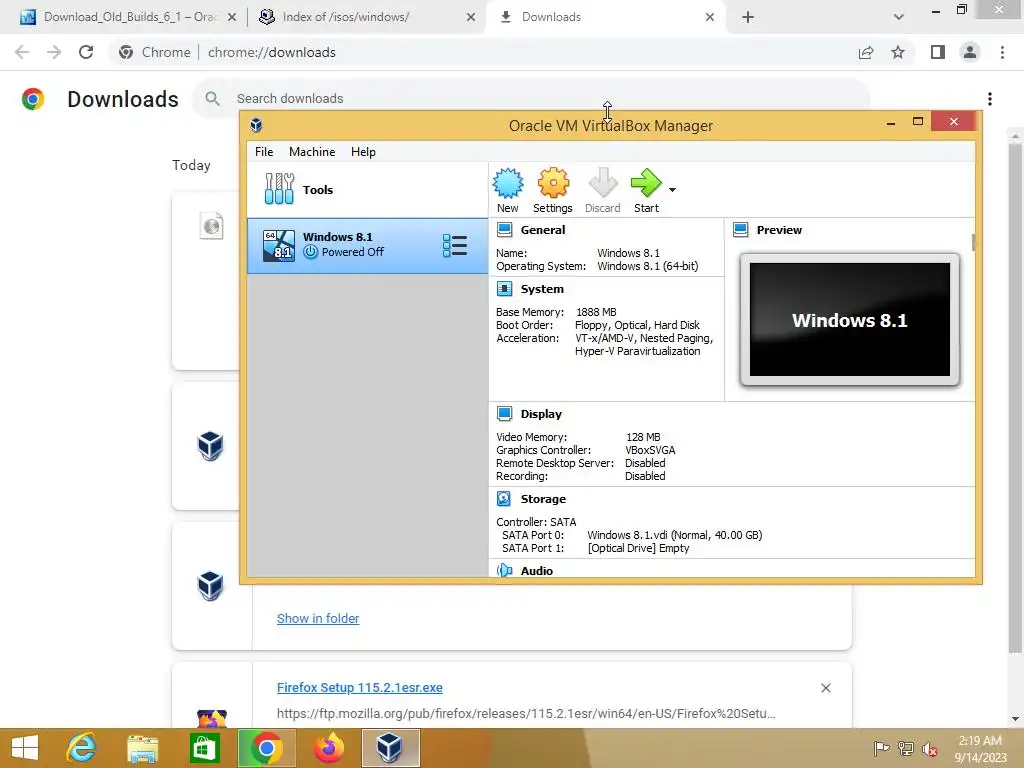Viewport: 1024px width, 768px height.
Task: Click the General section header
Action: [x=542, y=230]
